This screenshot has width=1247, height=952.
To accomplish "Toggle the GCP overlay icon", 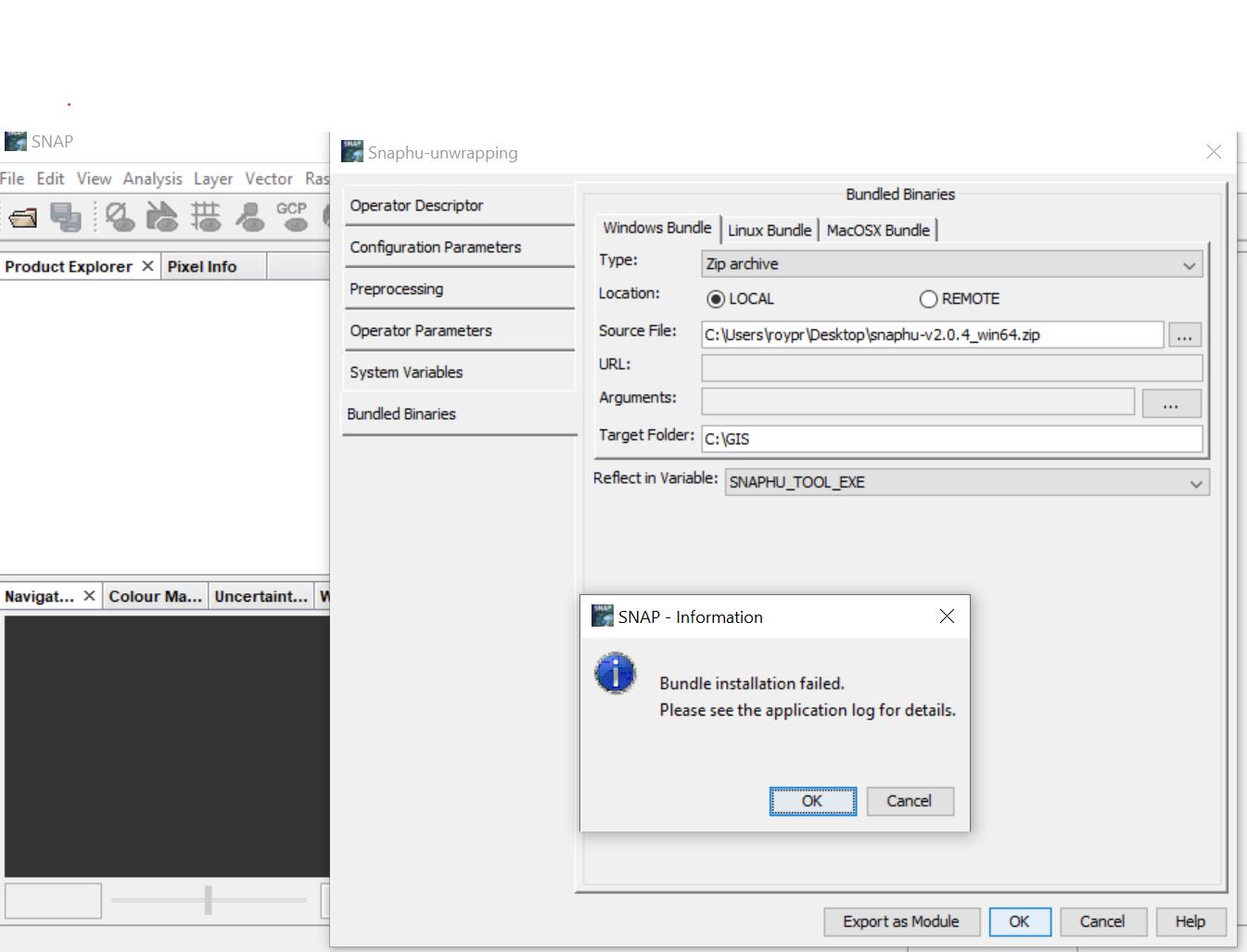I will [292, 216].
